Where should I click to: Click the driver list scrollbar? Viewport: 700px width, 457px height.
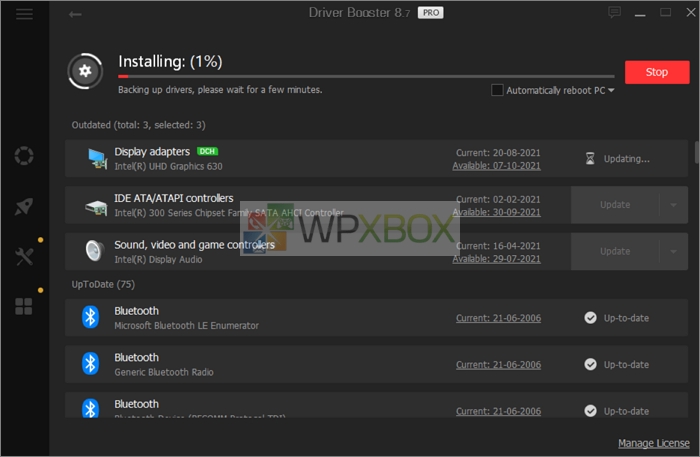pyautogui.click(x=697, y=152)
